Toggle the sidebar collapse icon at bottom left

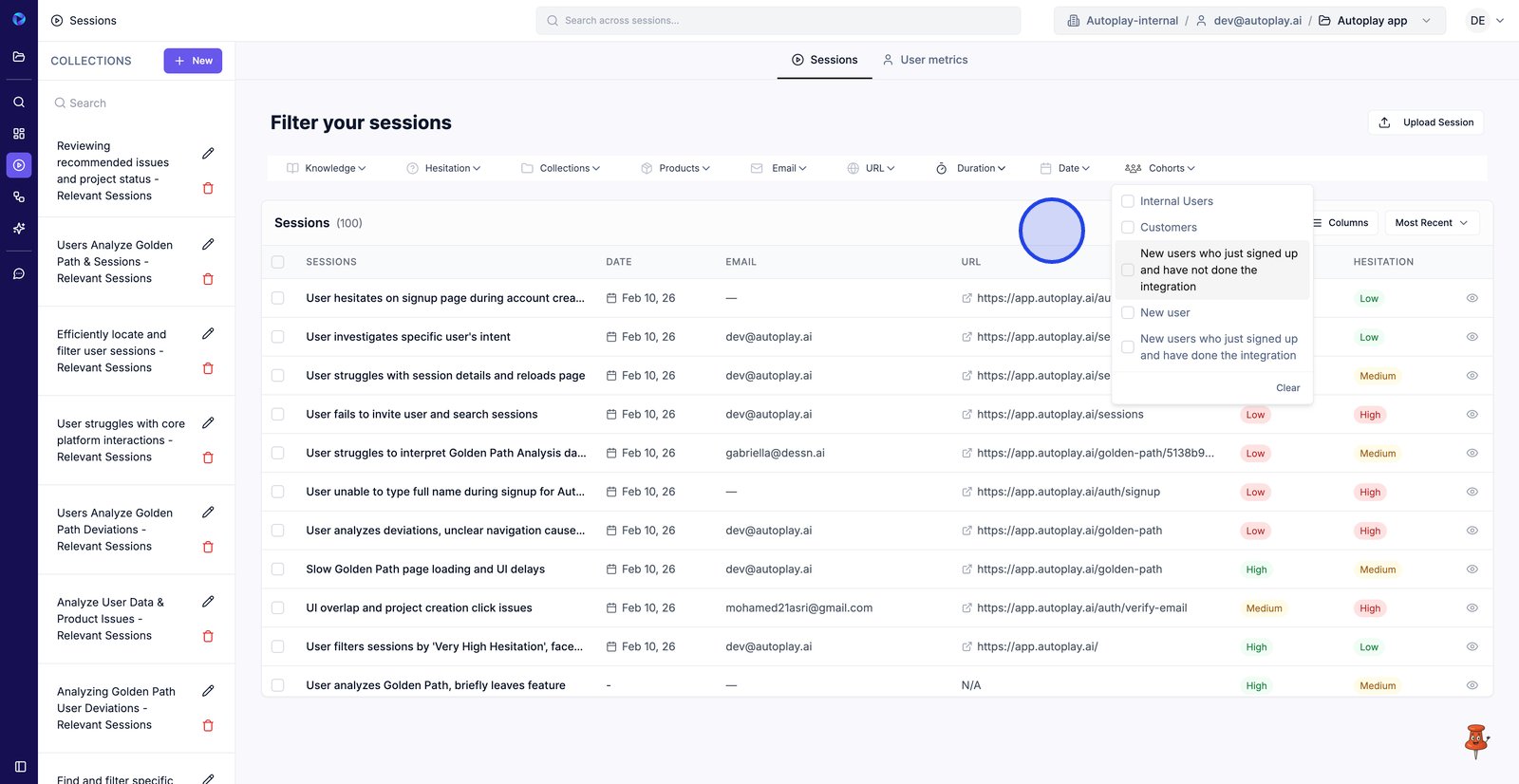click(20, 766)
